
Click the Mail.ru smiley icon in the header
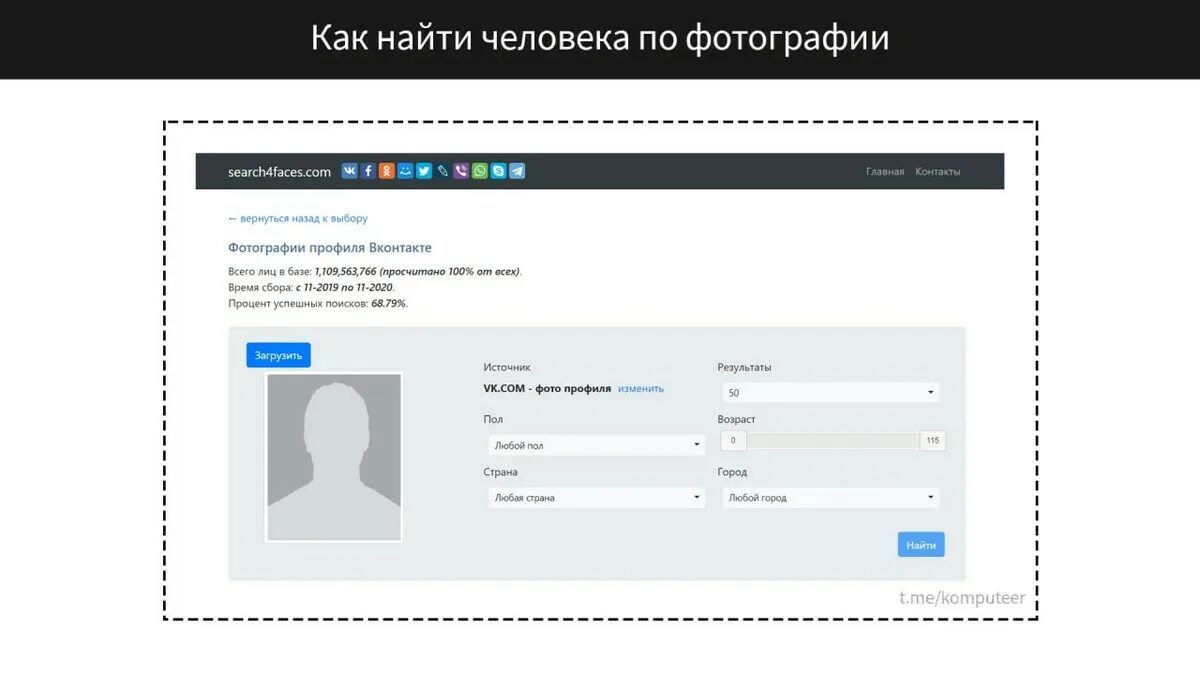[x=404, y=170]
